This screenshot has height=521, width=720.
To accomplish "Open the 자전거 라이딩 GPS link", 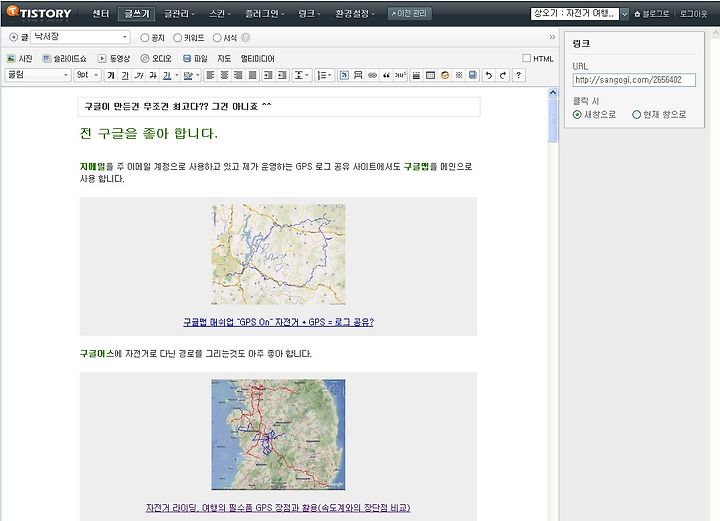I will [x=278, y=508].
